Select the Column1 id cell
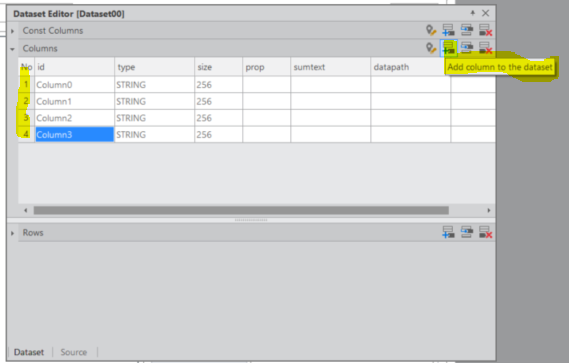This screenshot has height=363, width=569. 74,101
